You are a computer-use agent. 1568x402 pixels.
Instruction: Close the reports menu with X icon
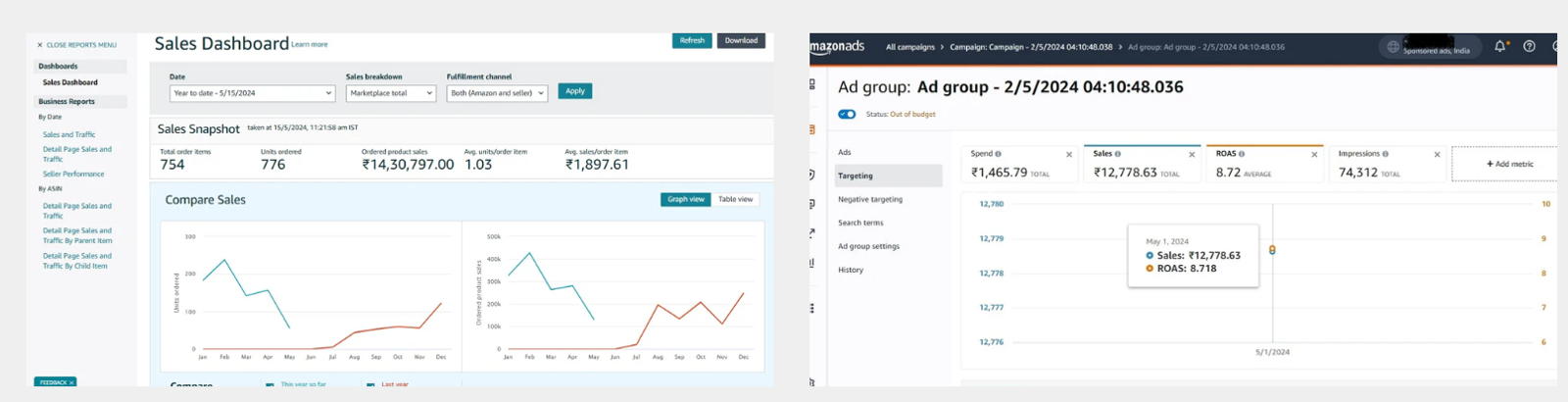coord(40,45)
